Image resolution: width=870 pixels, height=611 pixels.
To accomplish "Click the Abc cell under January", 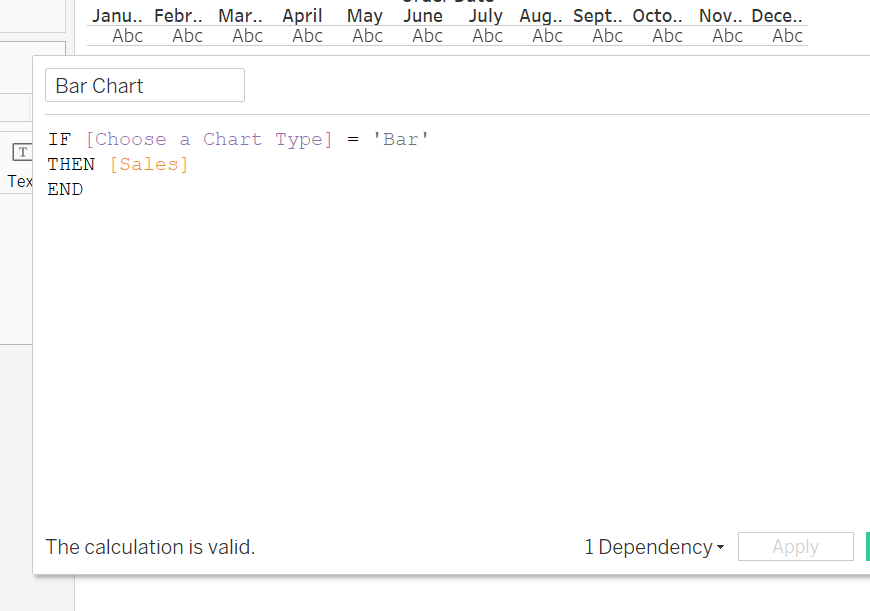I will click(128, 36).
